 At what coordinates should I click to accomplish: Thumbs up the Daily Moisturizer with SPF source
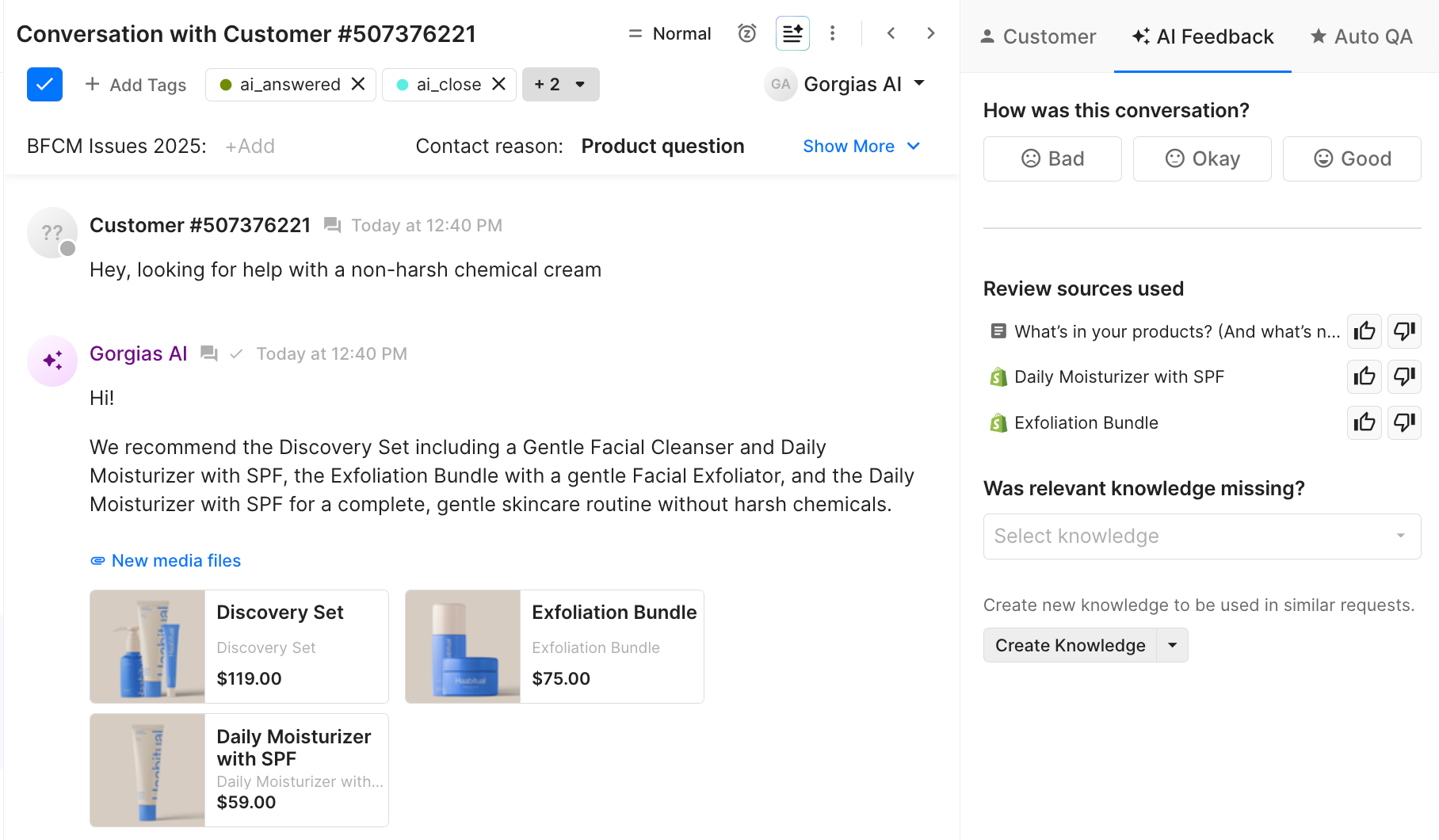tap(1364, 376)
